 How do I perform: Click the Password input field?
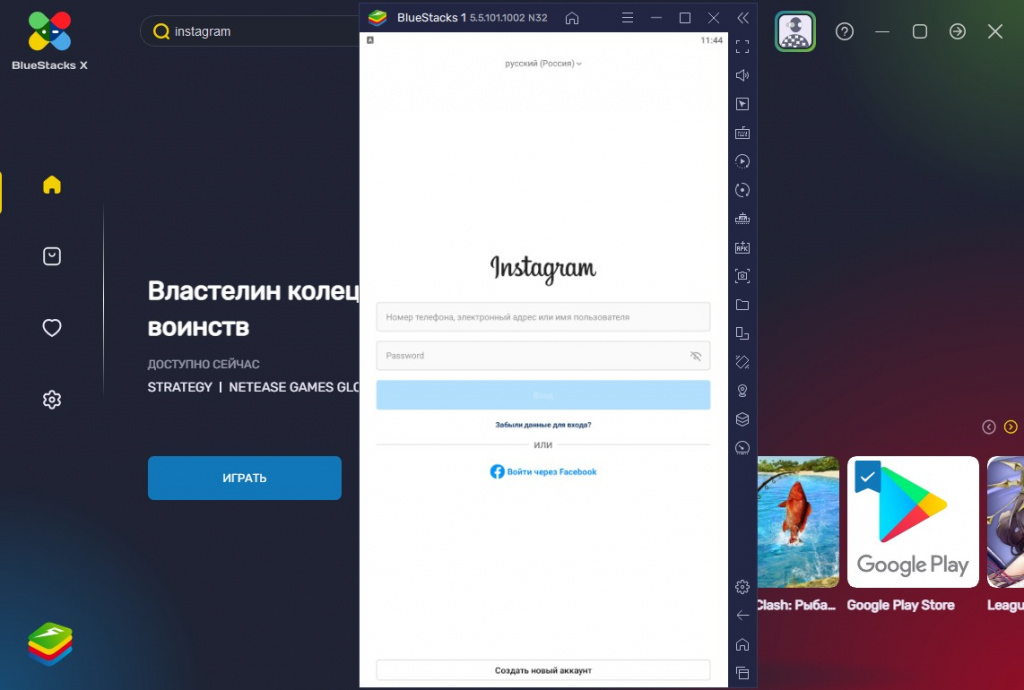[x=543, y=356]
